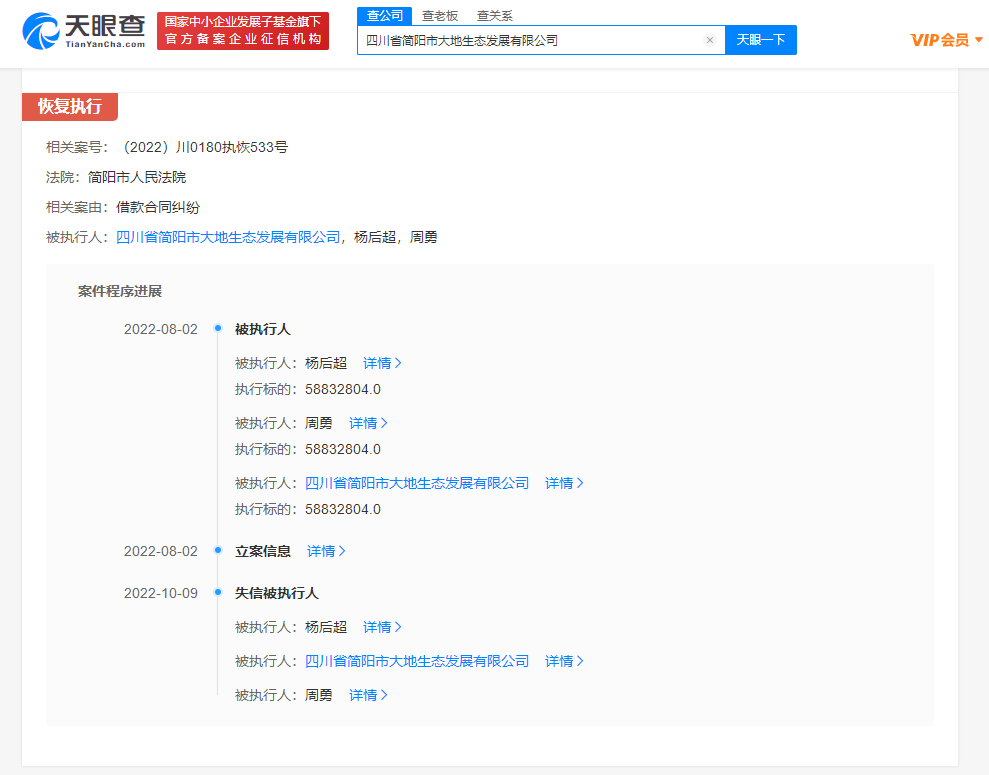Open 详情 next to 立案信息
Image resolution: width=989 pixels, height=775 pixels.
(326, 551)
